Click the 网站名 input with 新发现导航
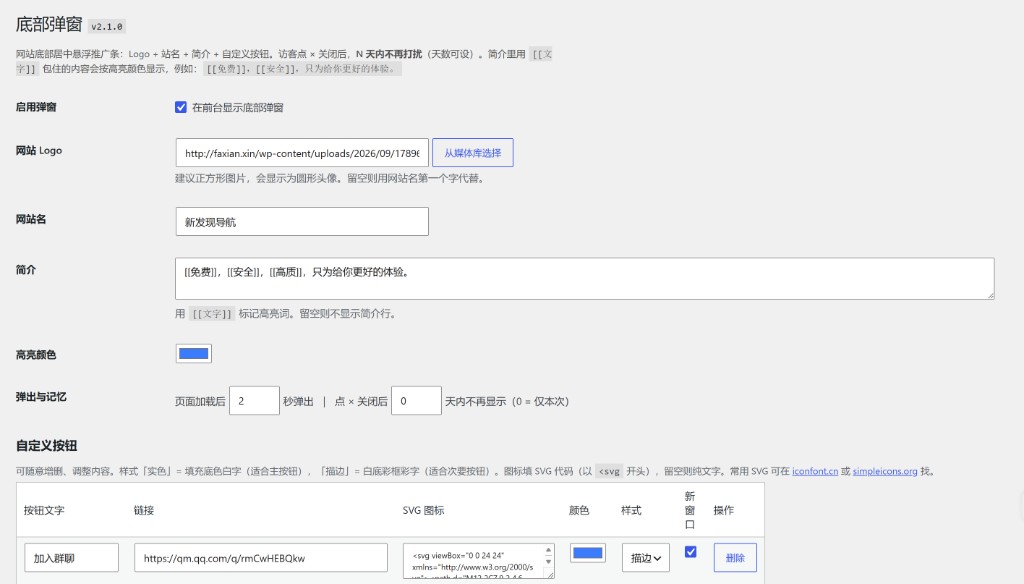 click(302, 221)
